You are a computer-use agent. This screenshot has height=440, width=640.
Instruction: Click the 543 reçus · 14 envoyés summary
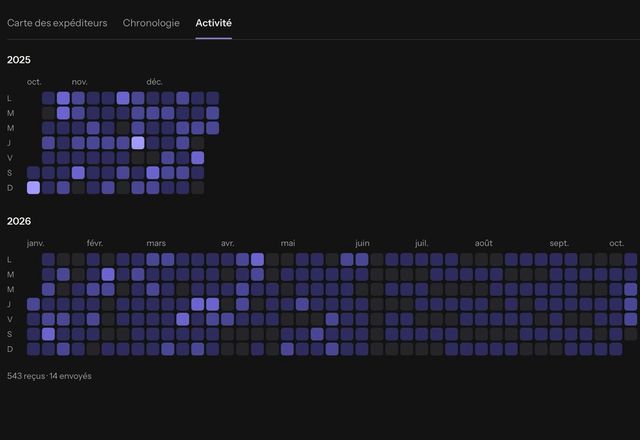click(x=49, y=376)
